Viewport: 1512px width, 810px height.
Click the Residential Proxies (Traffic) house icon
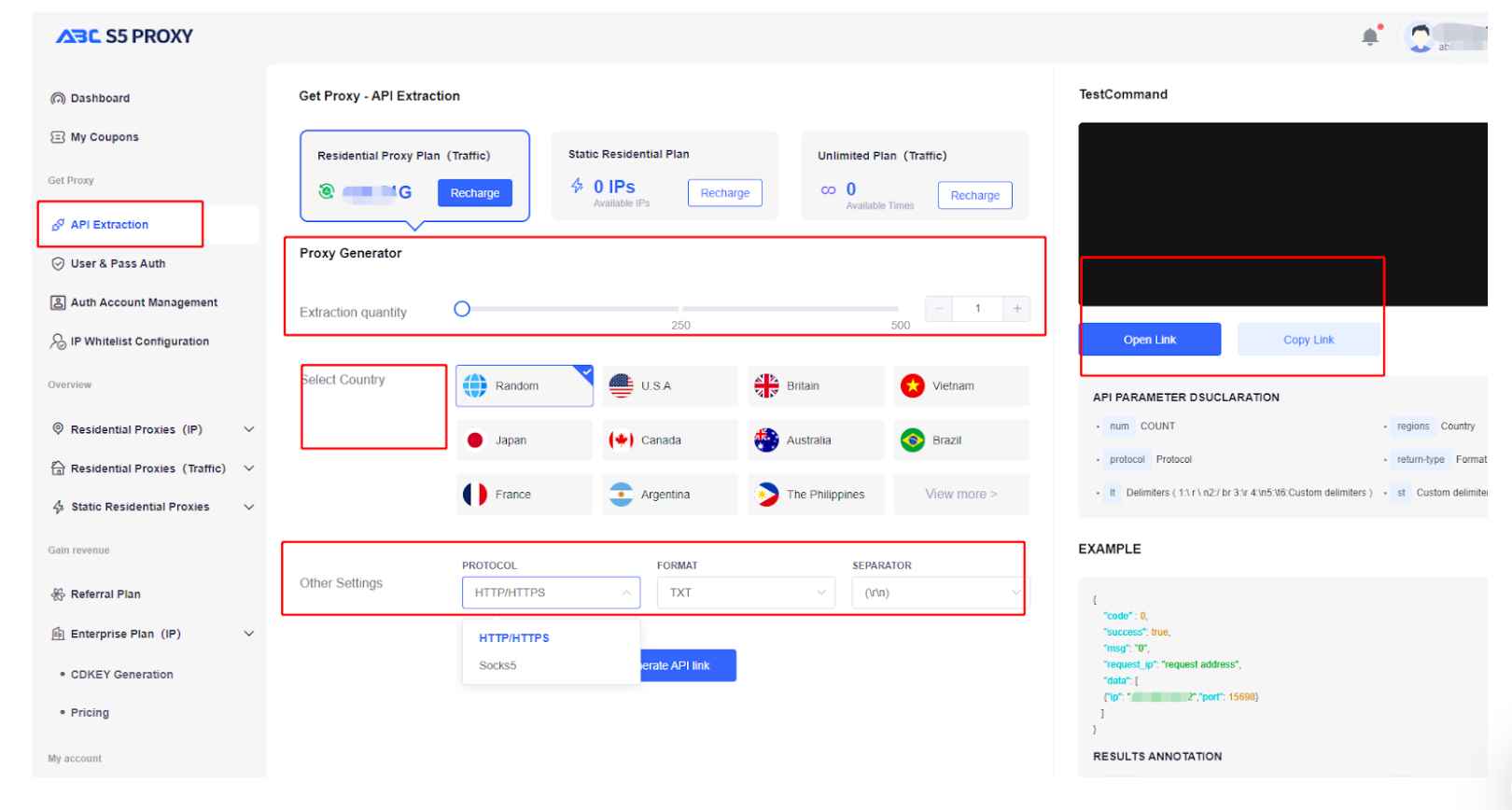[x=58, y=468]
